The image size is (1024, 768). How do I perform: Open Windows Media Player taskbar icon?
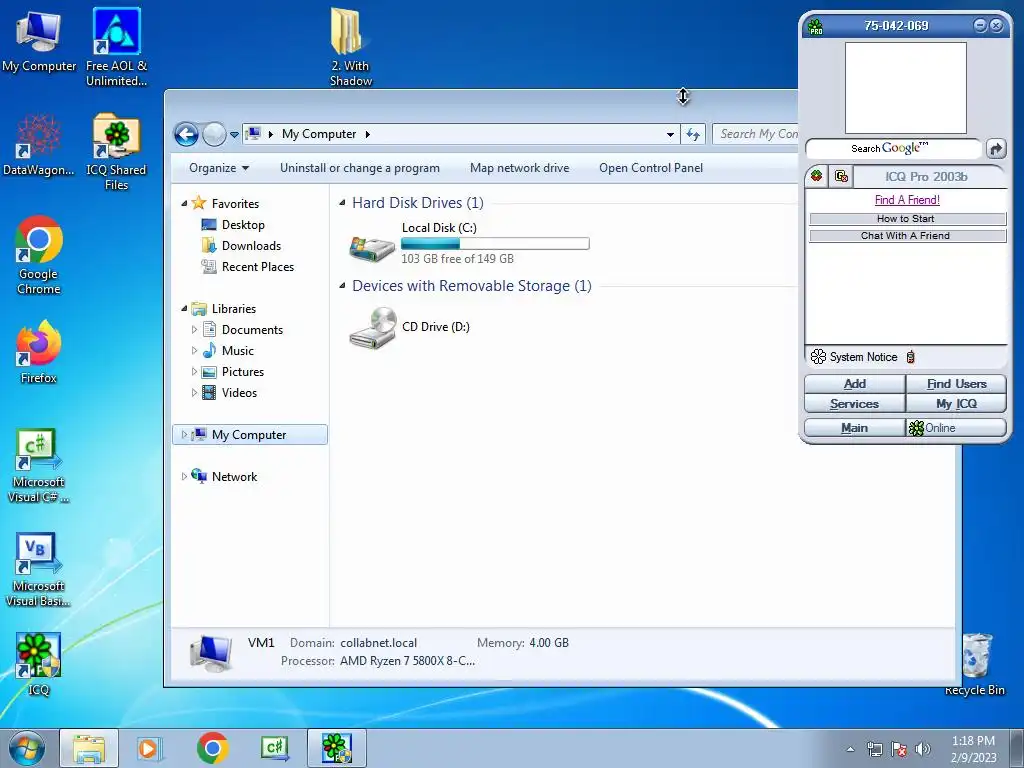pos(149,748)
